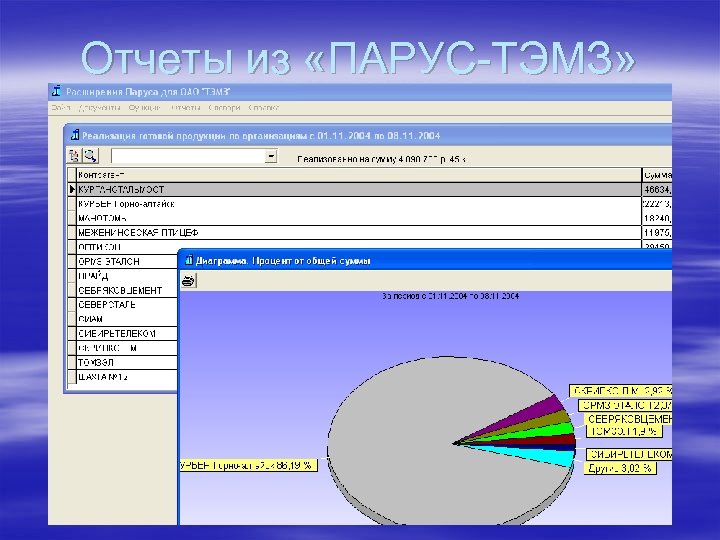Click the printer icon in the diagram window
The width and height of the screenshot is (720, 540).
click(x=188, y=281)
